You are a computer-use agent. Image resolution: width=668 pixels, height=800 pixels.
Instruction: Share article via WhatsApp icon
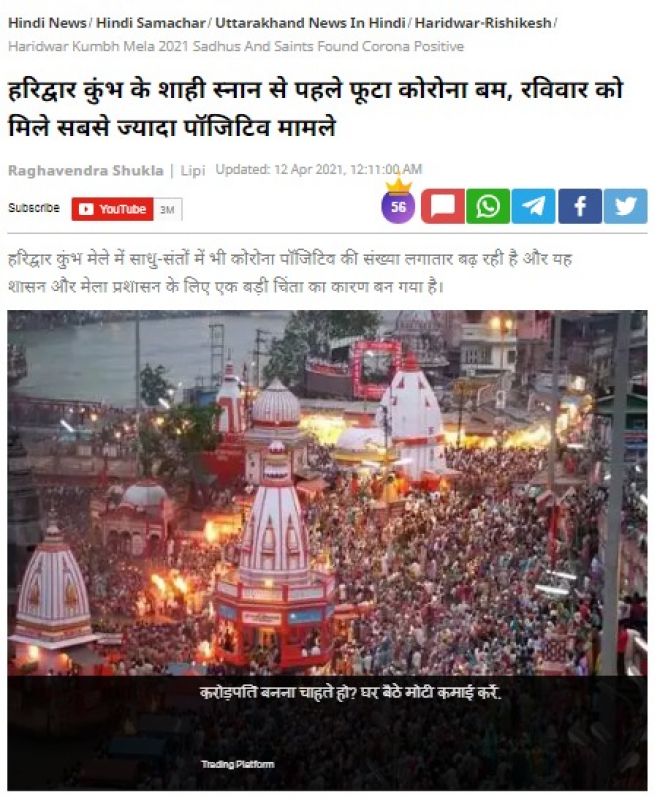(488, 206)
